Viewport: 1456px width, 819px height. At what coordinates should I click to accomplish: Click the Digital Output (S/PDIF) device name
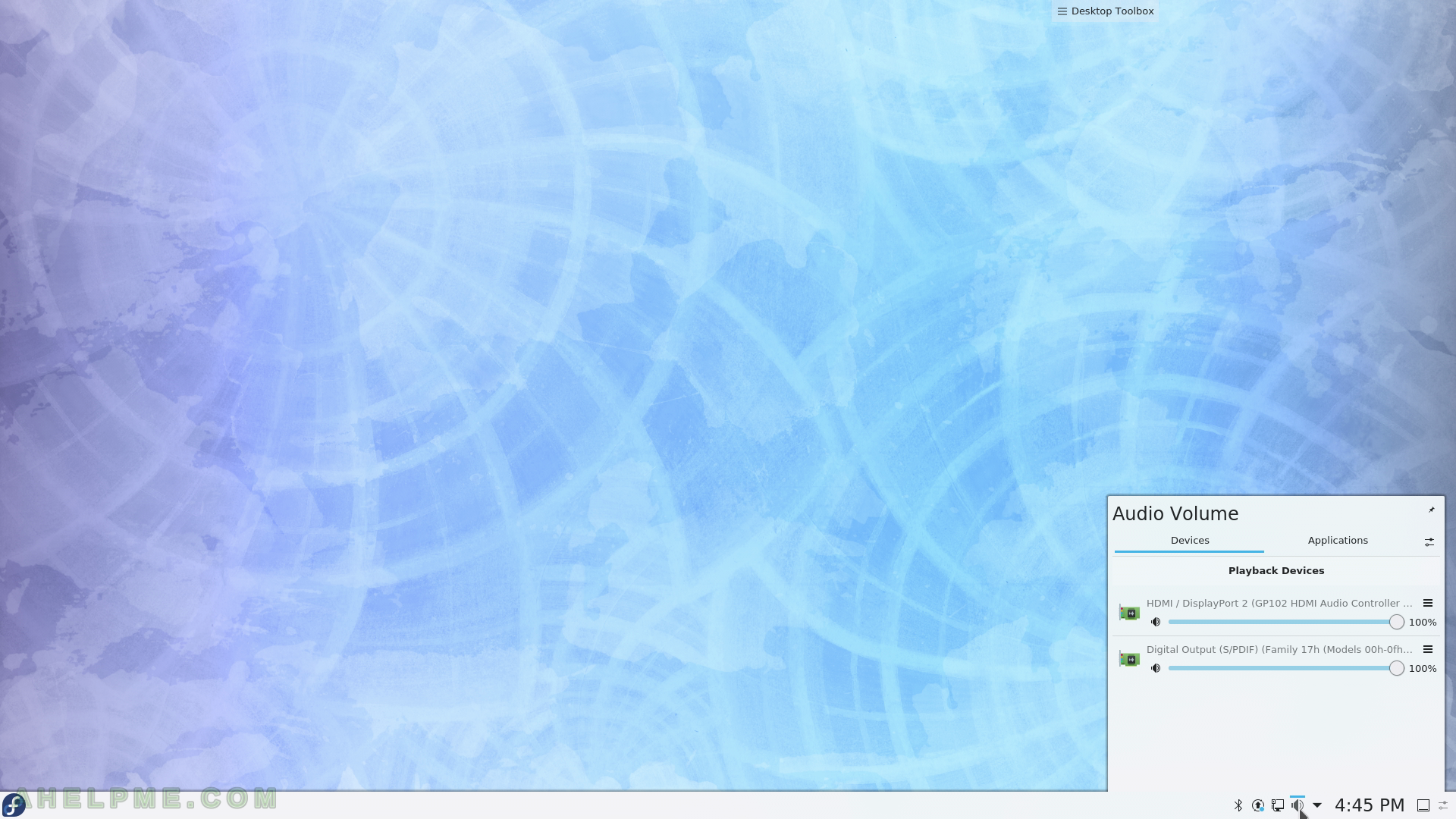(x=1279, y=649)
